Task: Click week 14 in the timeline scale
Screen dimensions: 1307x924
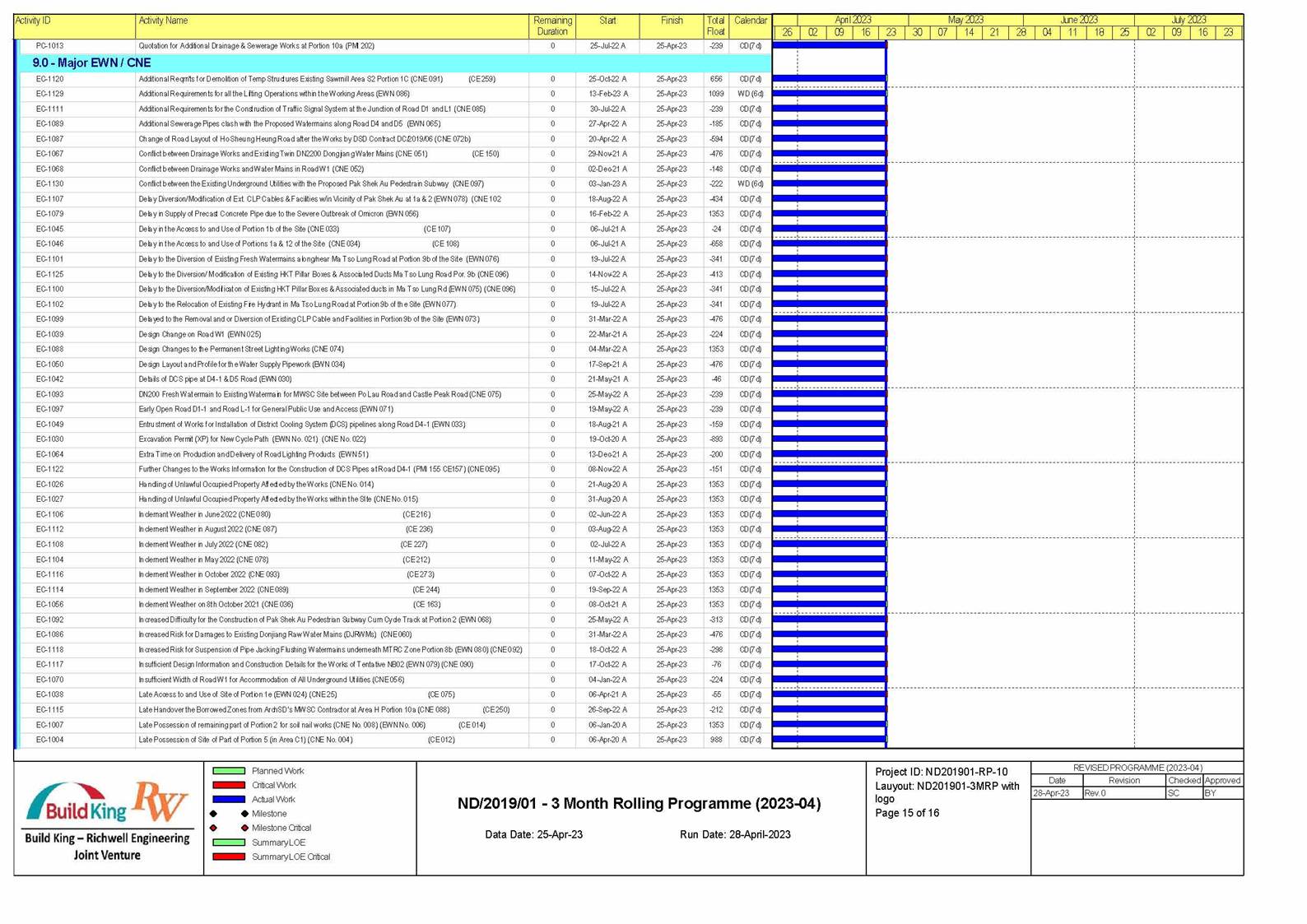Action: 969,33
